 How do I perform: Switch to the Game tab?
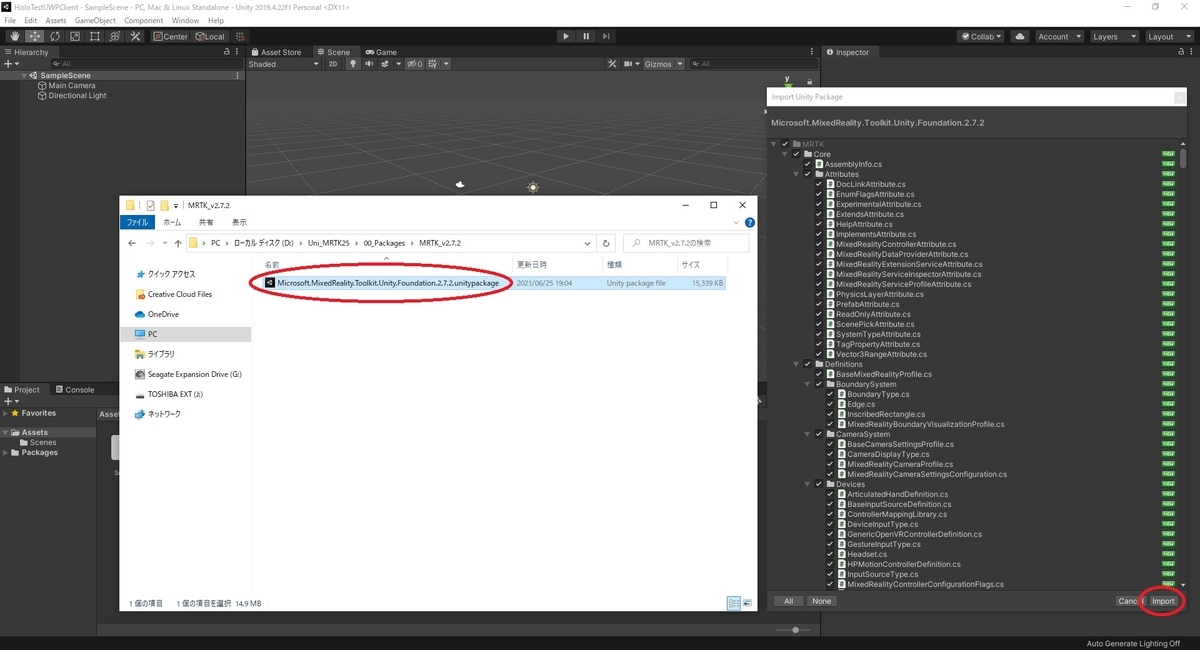(x=381, y=52)
